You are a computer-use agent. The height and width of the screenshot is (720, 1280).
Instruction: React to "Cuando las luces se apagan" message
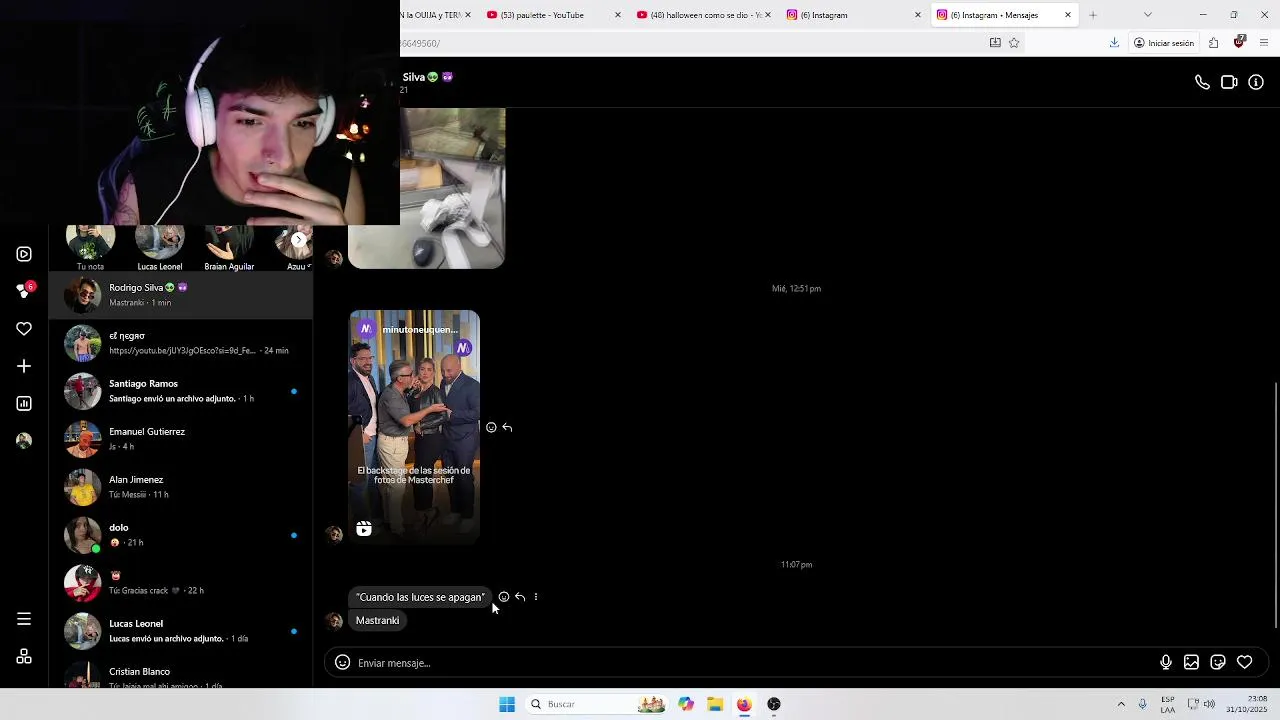504,597
